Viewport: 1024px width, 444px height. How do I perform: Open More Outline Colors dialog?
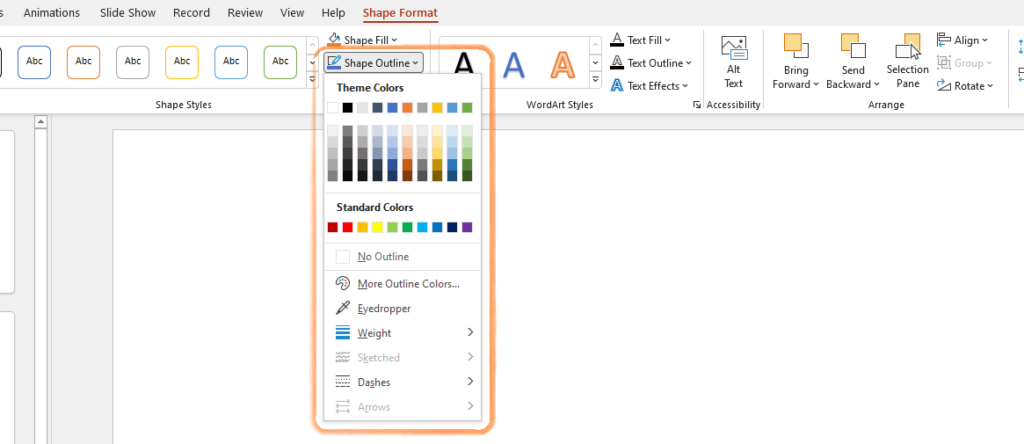tap(408, 284)
